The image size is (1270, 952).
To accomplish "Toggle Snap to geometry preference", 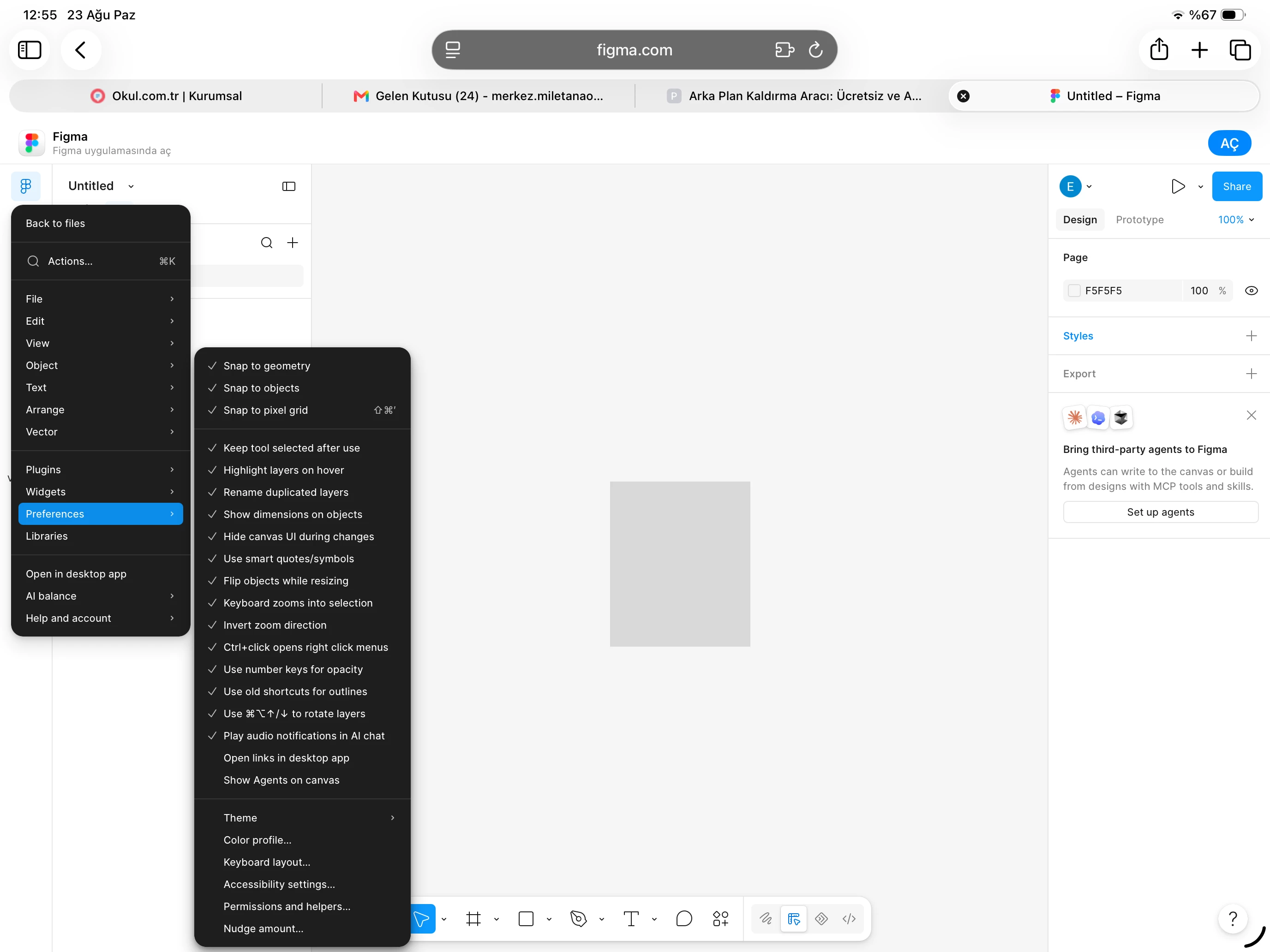I will tap(303, 366).
